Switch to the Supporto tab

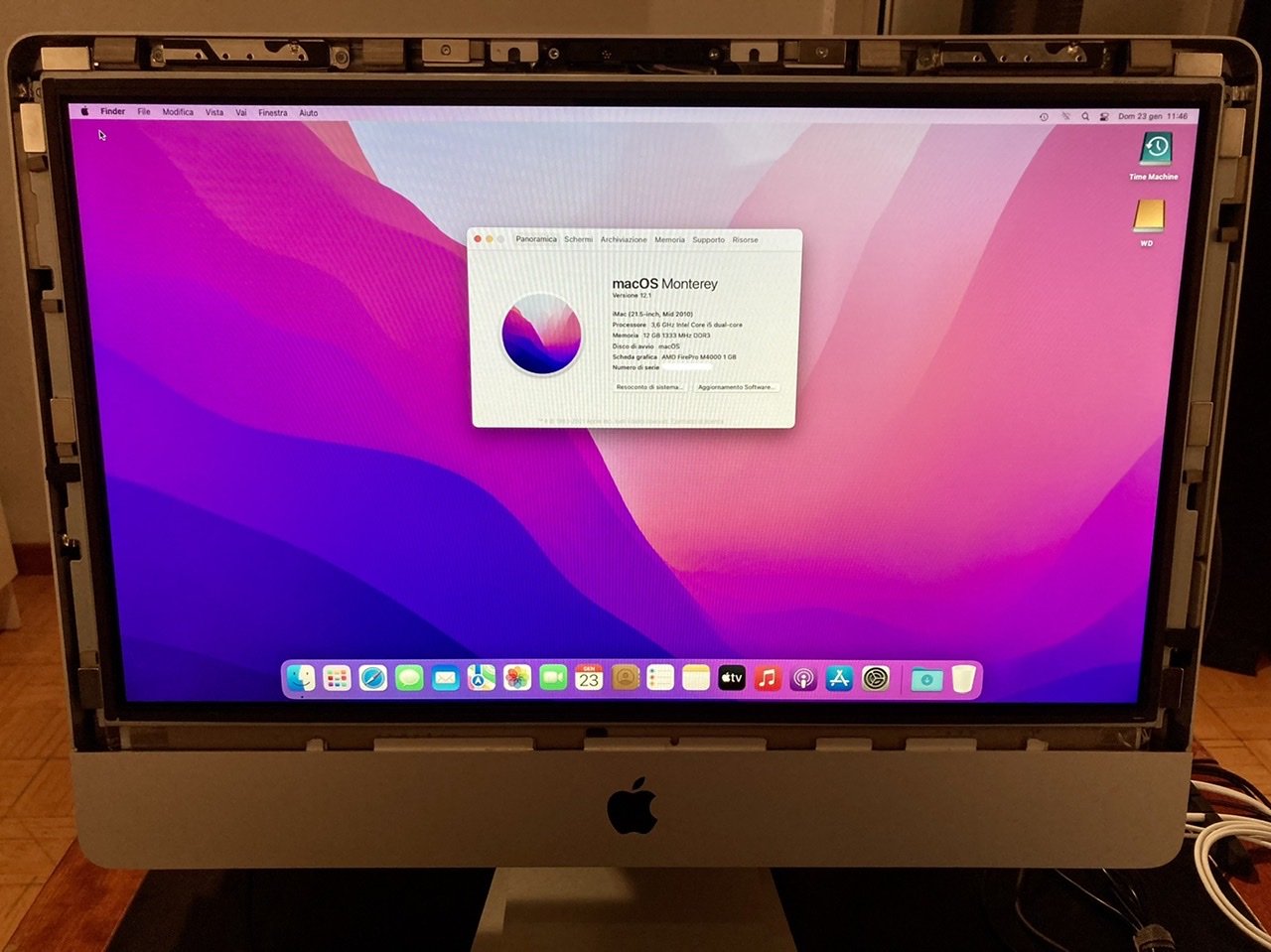pyautogui.click(x=709, y=239)
